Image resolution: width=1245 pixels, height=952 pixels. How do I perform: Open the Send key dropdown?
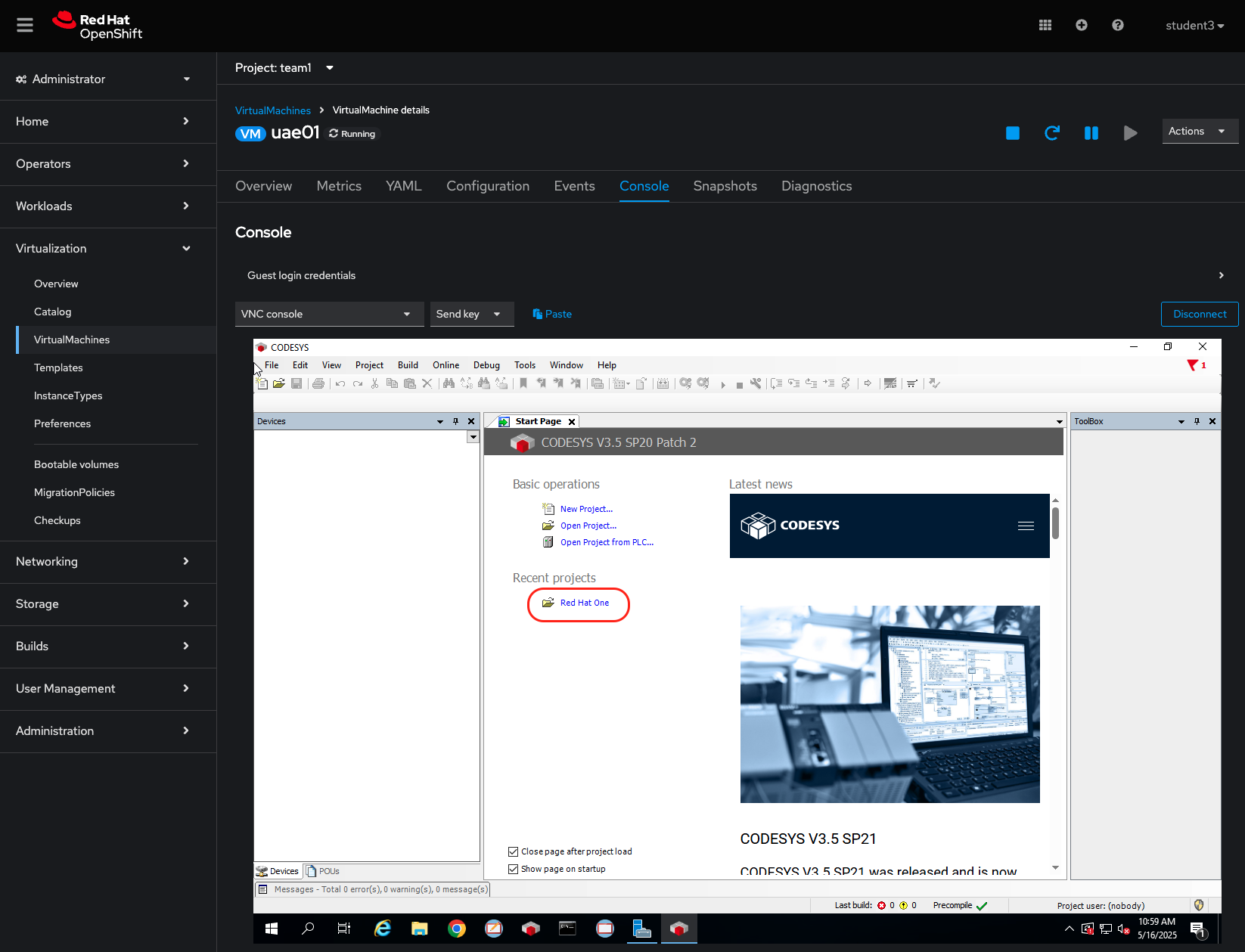[472, 314]
